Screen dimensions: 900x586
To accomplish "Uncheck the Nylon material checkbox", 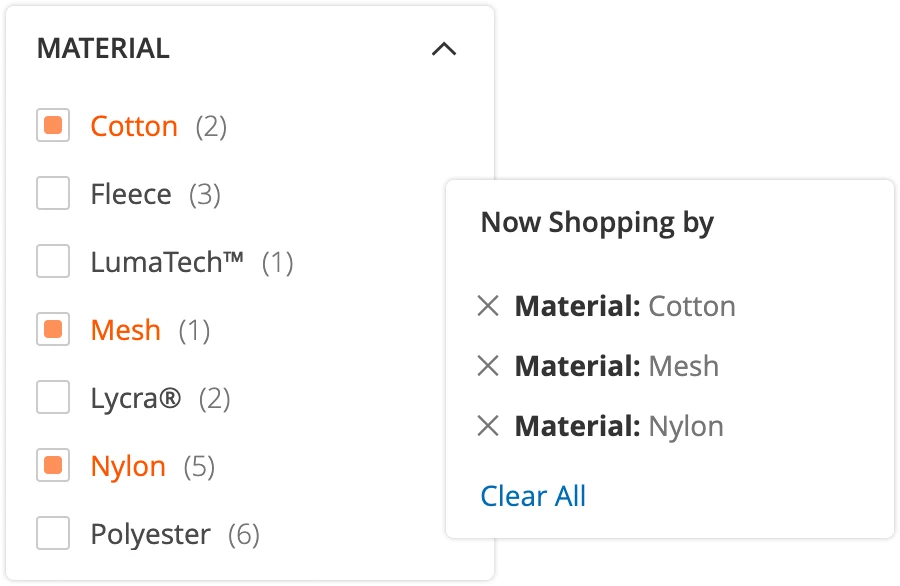I will (53, 466).
